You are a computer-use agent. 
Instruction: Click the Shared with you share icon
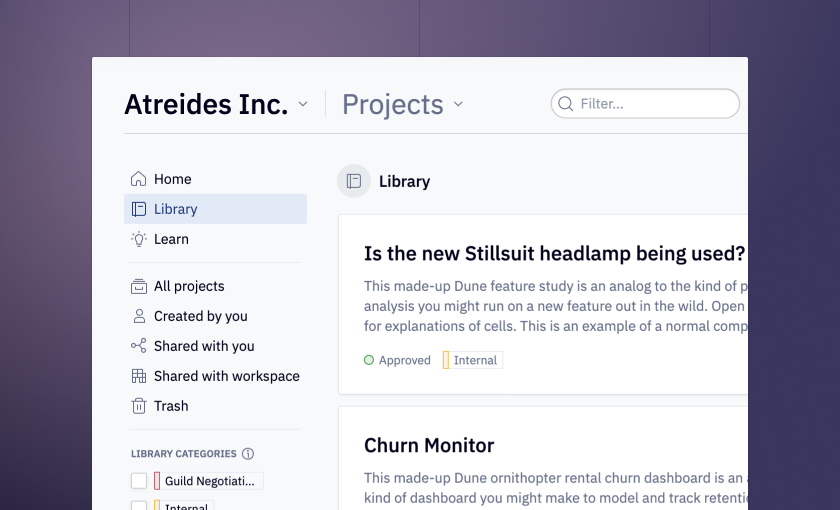click(139, 346)
